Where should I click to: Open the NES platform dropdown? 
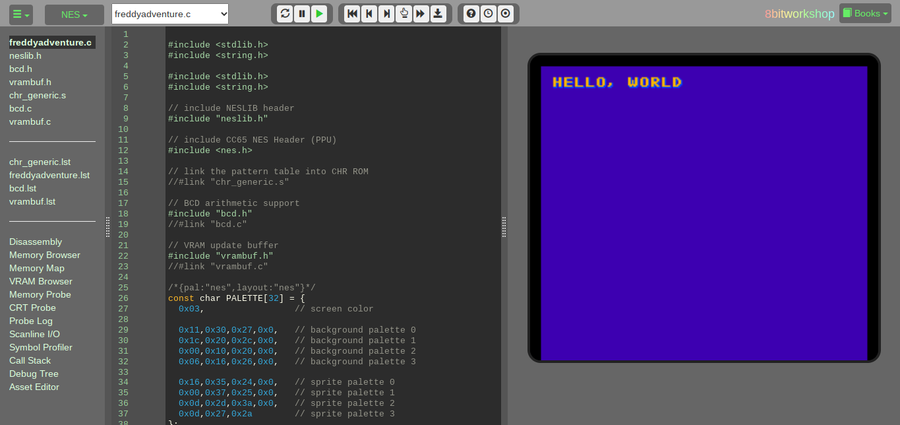click(x=74, y=14)
